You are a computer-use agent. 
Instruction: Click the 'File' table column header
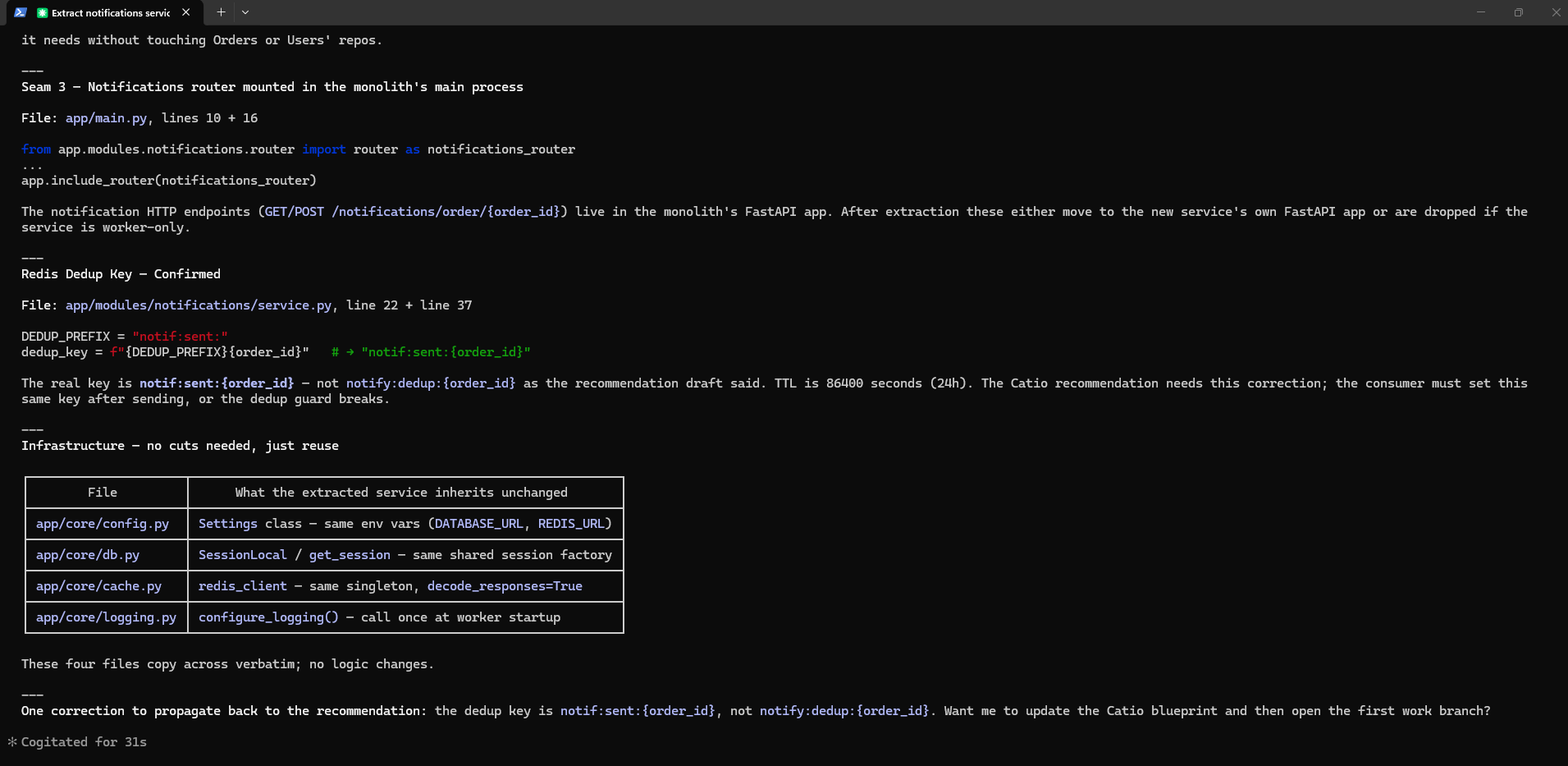[103, 493]
